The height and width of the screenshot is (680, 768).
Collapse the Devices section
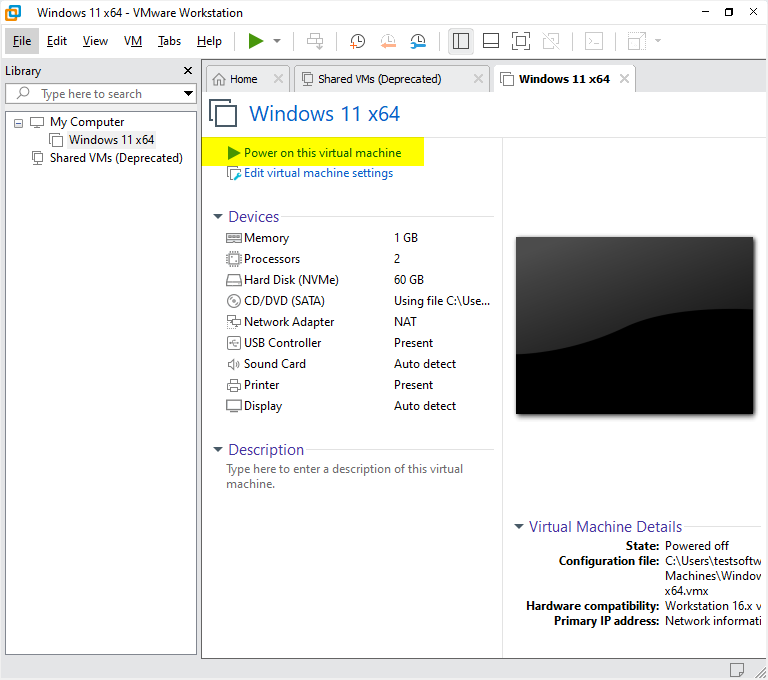tap(218, 217)
